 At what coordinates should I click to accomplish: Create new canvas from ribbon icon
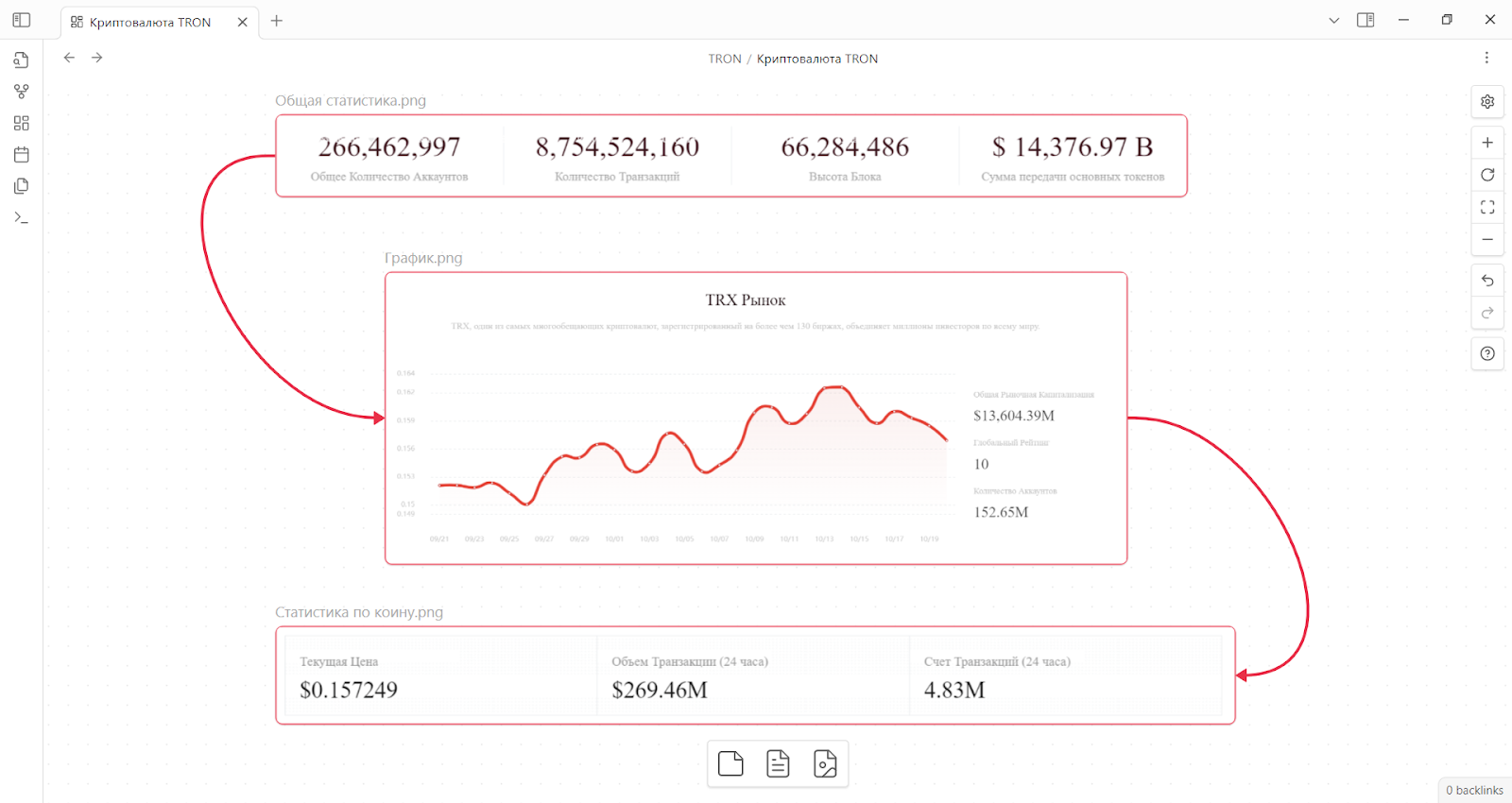point(22,123)
